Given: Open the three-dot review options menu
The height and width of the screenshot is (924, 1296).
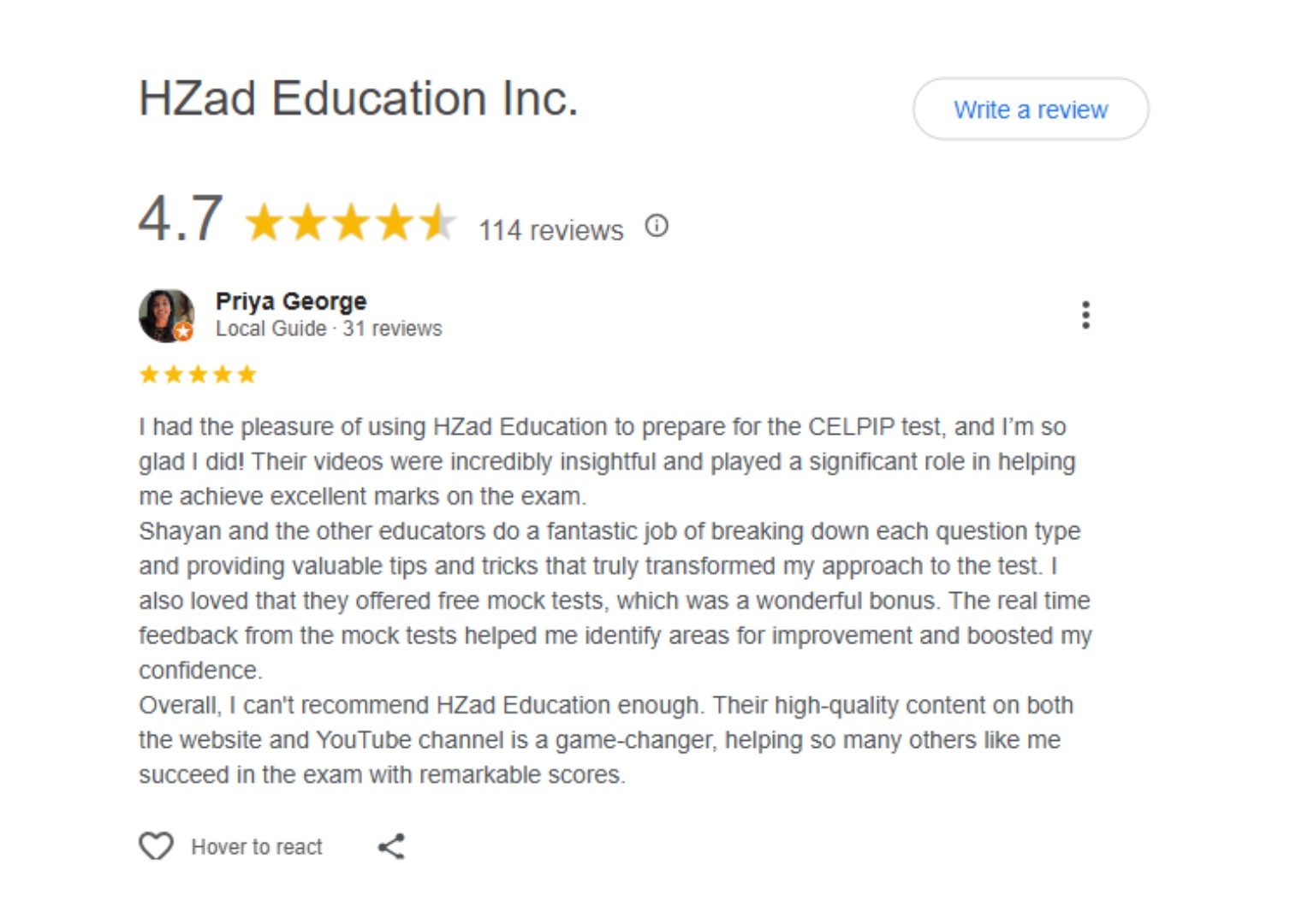Looking at the screenshot, I should tap(1085, 315).
